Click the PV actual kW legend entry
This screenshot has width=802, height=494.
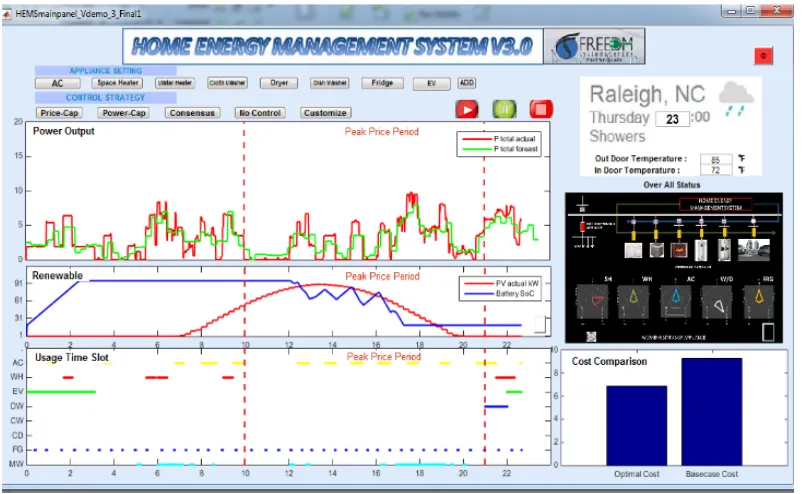[501, 283]
